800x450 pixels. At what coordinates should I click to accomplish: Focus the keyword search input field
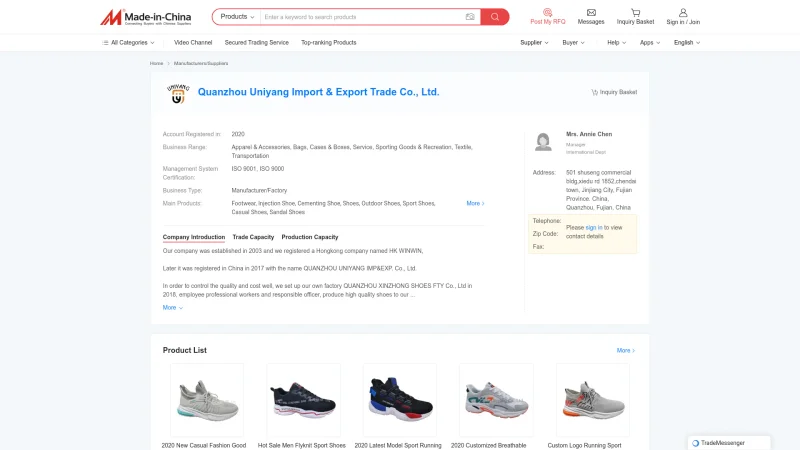(x=362, y=17)
